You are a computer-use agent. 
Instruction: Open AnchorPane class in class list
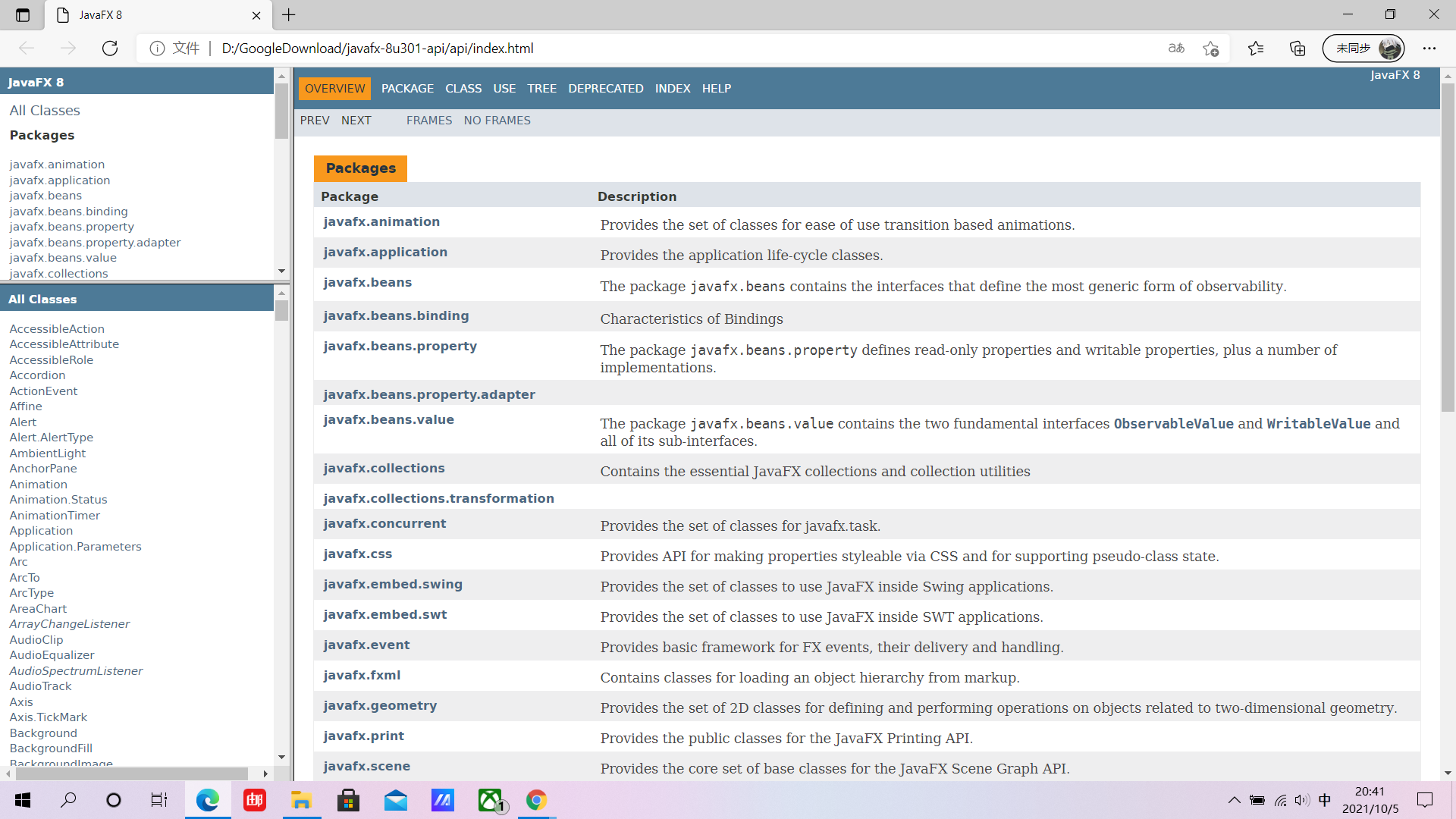(x=43, y=469)
